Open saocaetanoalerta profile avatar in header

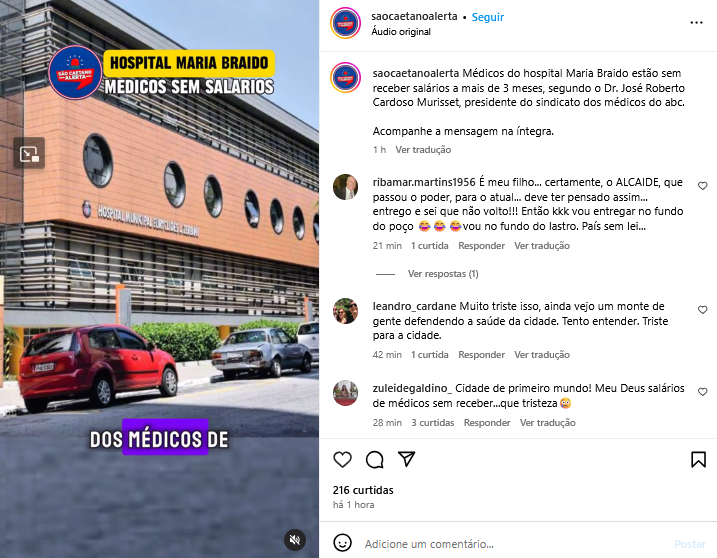coord(346,23)
